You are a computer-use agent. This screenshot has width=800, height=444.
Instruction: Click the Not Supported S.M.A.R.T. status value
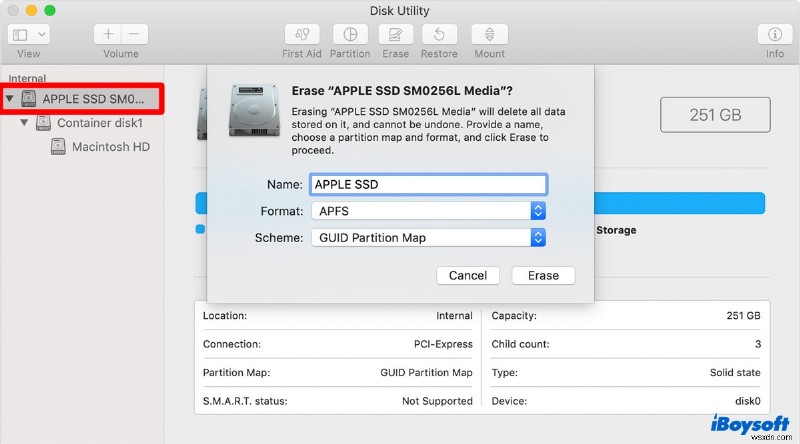coord(437,401)
